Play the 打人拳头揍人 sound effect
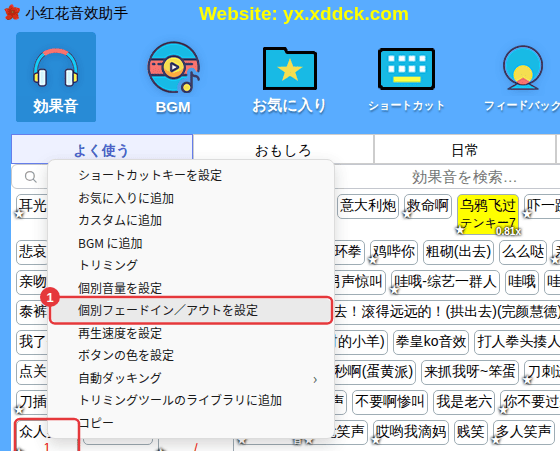The width and height of the screenshot is (560, 451). coord(517,342)
